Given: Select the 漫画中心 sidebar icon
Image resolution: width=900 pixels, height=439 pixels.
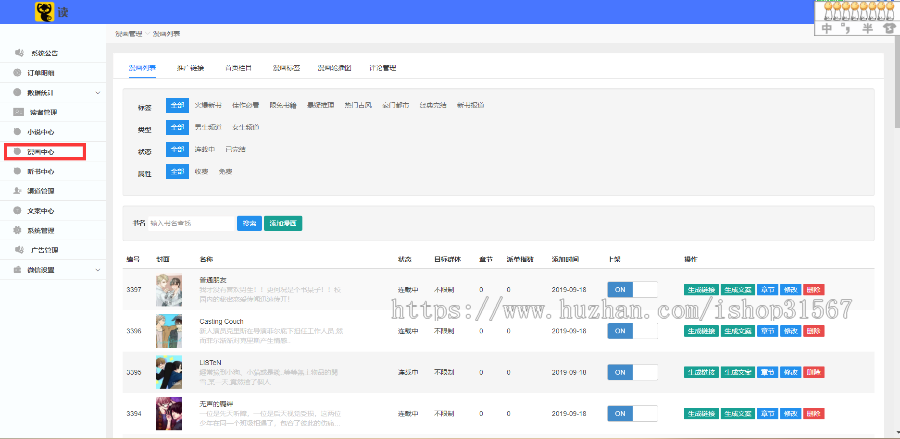Looking at the screenshot, I should (17, 151).
